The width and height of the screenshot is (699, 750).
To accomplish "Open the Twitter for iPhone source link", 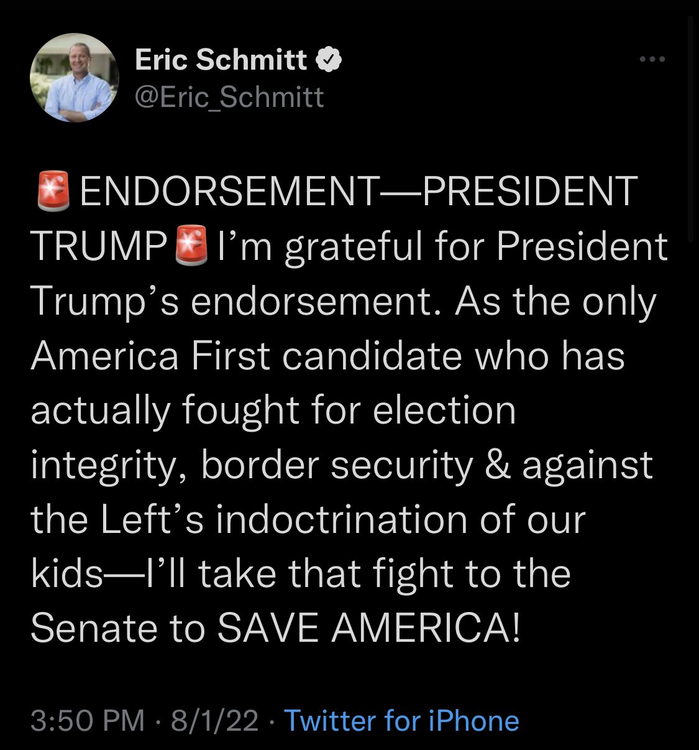I will coord(401,720).
